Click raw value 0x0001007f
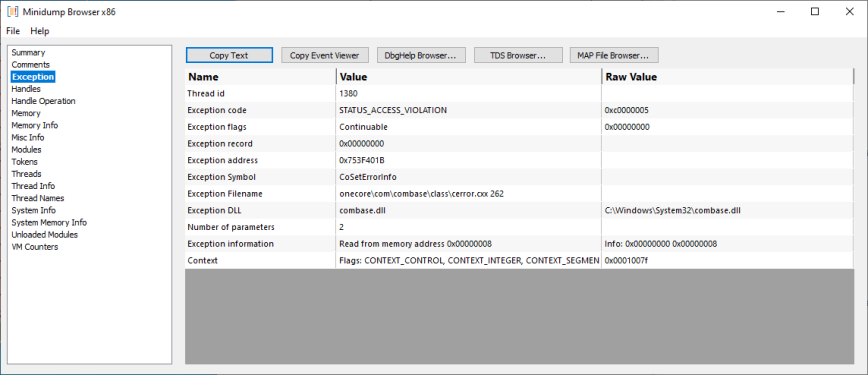 626,260
